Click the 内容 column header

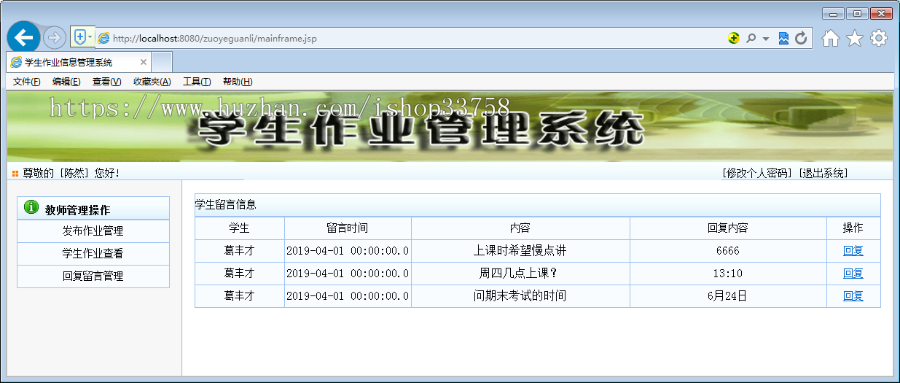pos(521,228)
